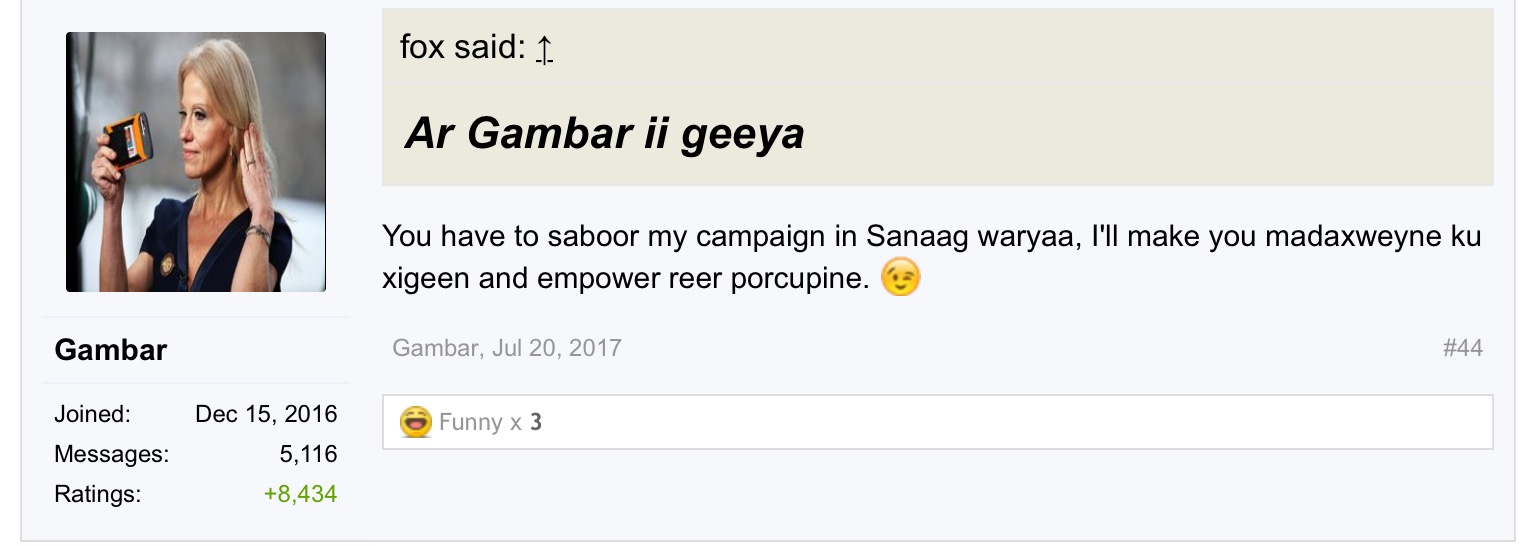Viewport: 1536px width, 546px height.
Task: Click the 'Joined:' label
Action: (x=92, y=414)
